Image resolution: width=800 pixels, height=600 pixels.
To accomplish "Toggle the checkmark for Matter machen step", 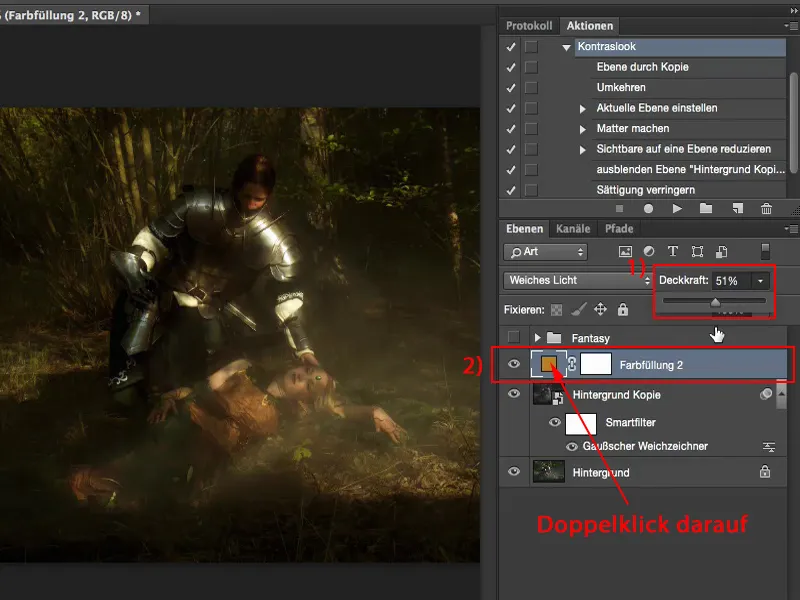I will 510,129.
